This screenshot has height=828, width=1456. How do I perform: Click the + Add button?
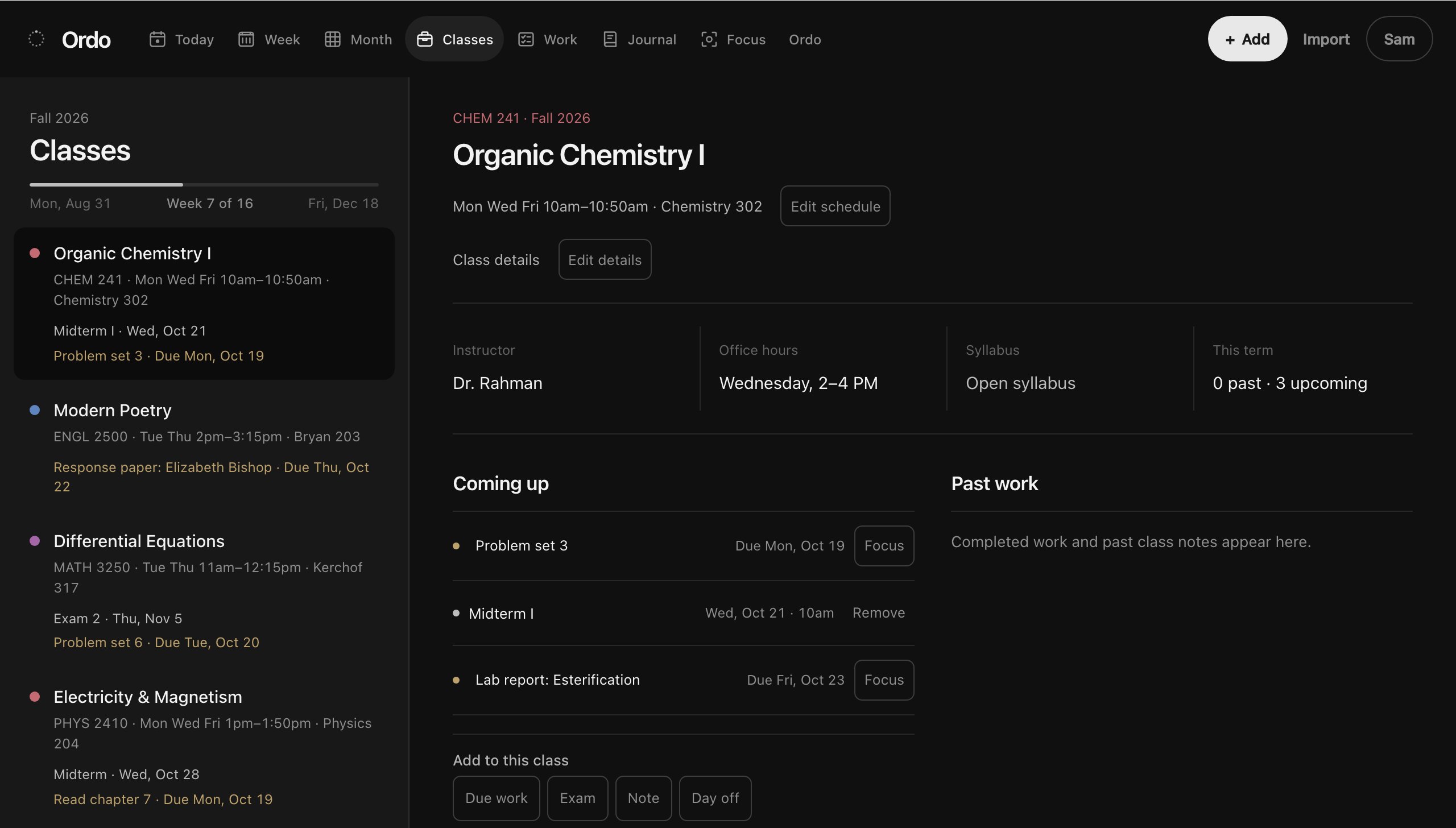(x=1247, y=39)
